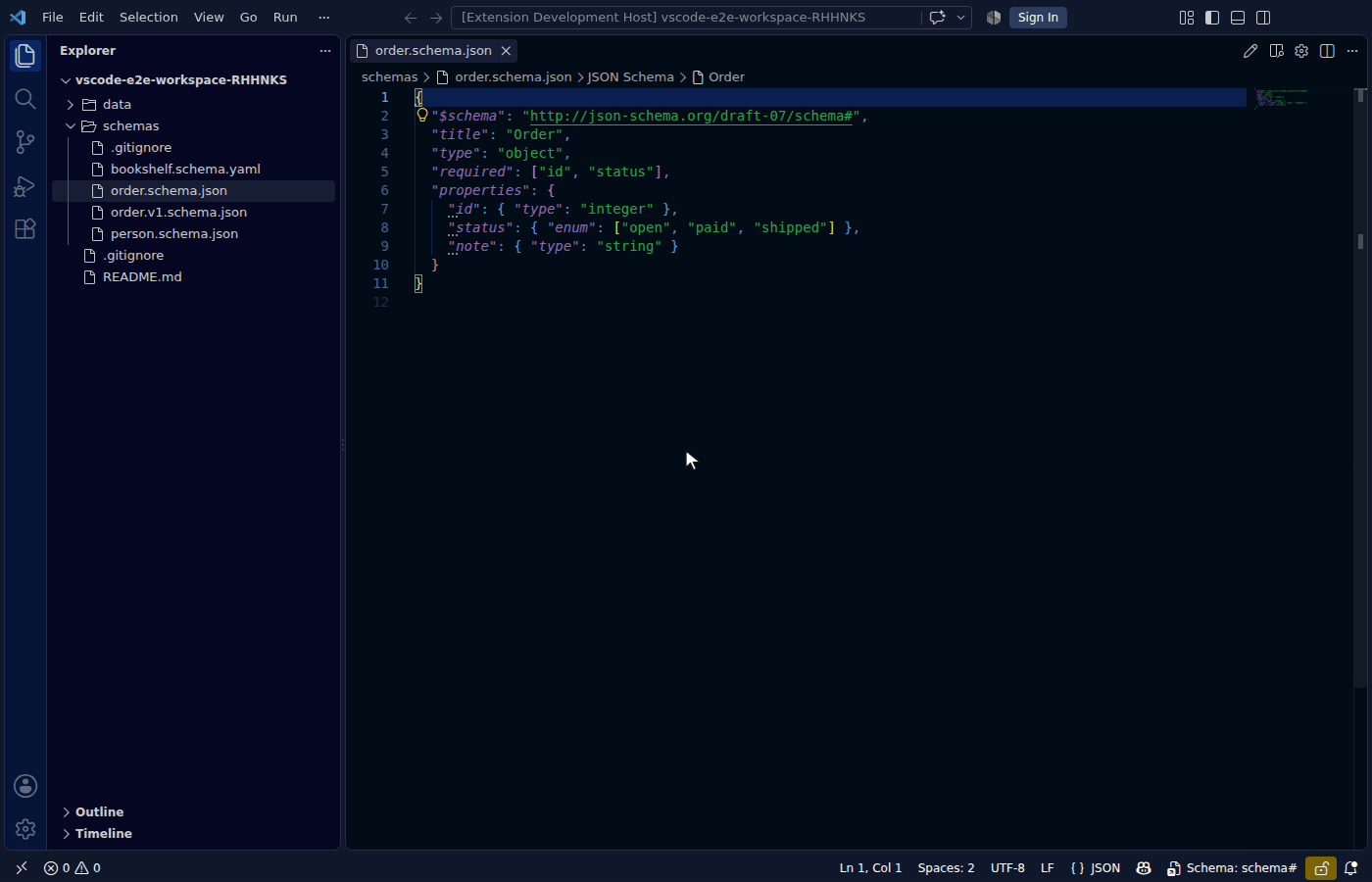Toggle the primary side bar

pyautogui.click(x=1212, y=18)
